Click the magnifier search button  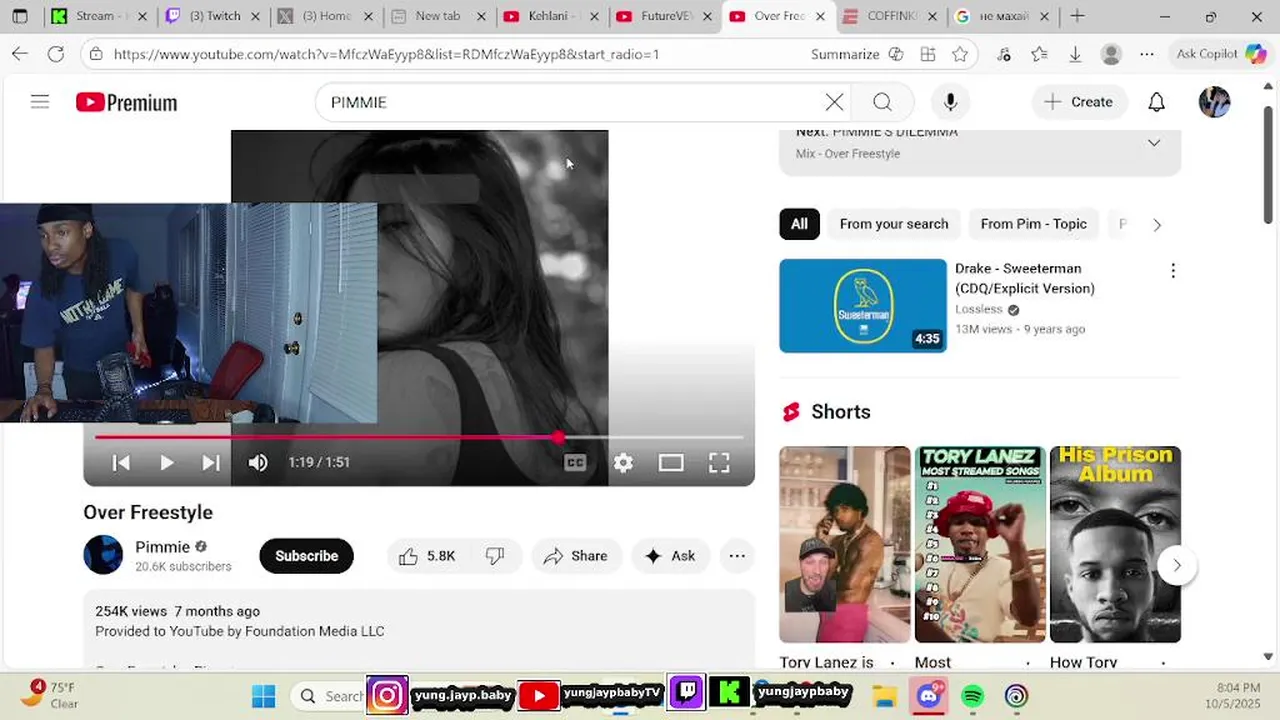coord(882,102)
